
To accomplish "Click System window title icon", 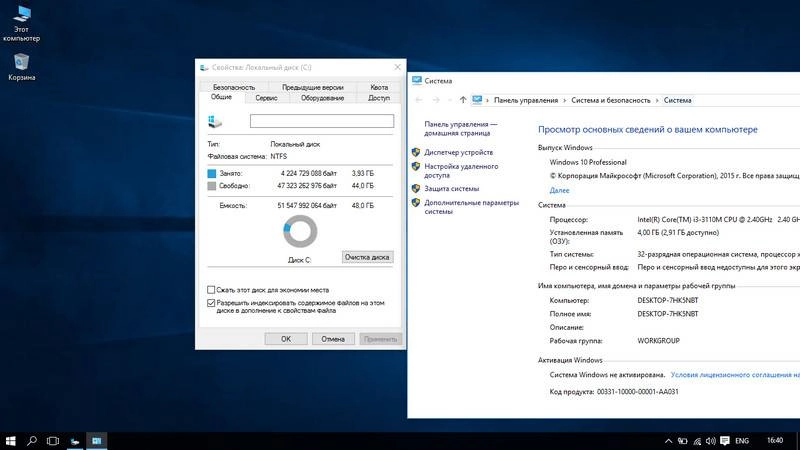I will coord(417,81).
